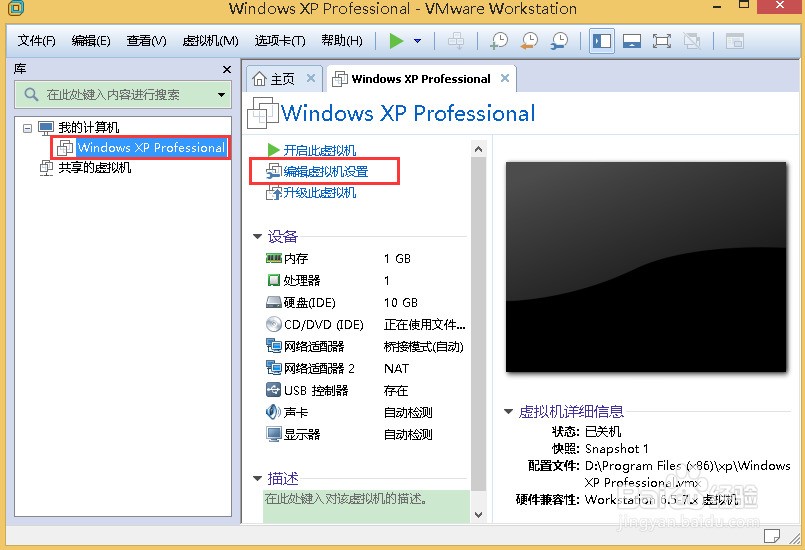Click the black VM screen preview thumbnail
805x550 pixels.
[x=646, y=267]
